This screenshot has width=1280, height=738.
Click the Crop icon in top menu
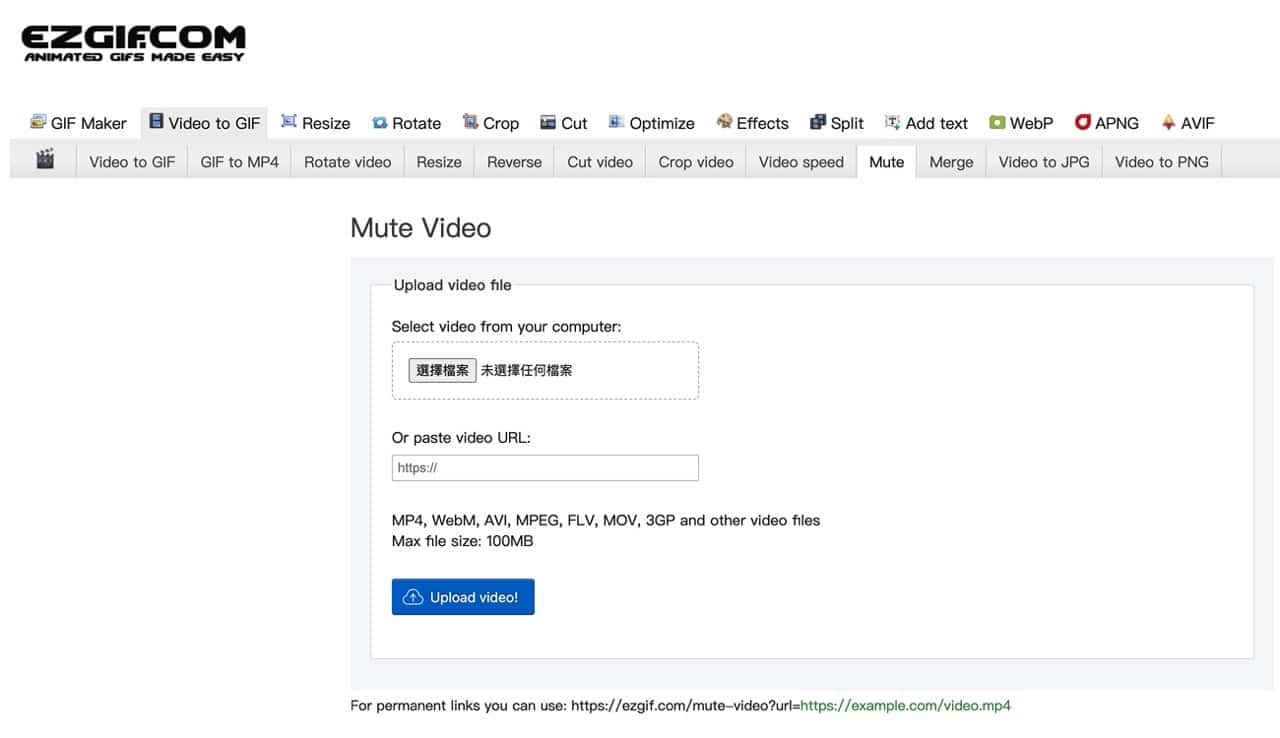(470, 122)
